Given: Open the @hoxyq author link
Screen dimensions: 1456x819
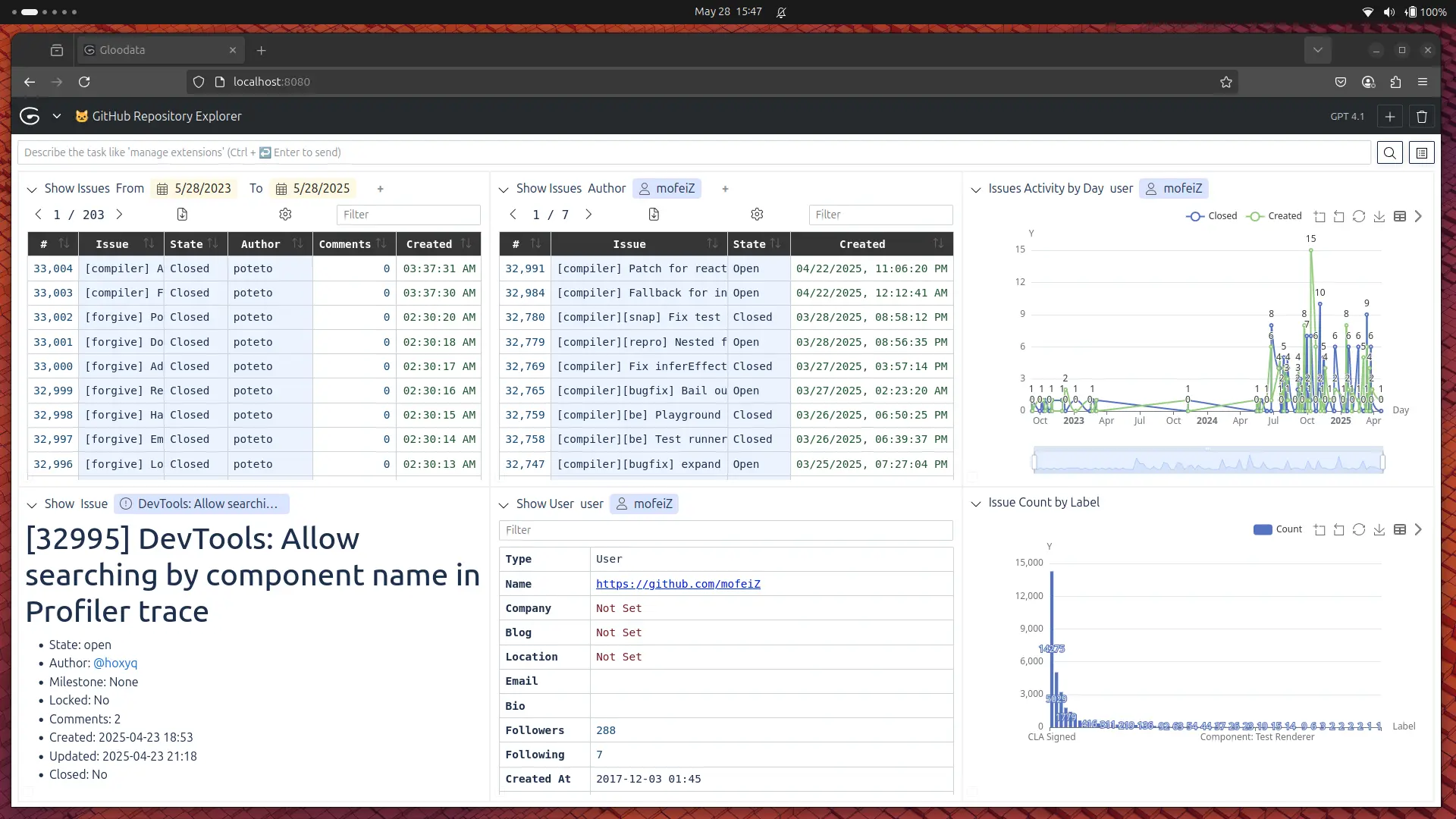Looking at the screenshot, I should (x=115, y=663).
